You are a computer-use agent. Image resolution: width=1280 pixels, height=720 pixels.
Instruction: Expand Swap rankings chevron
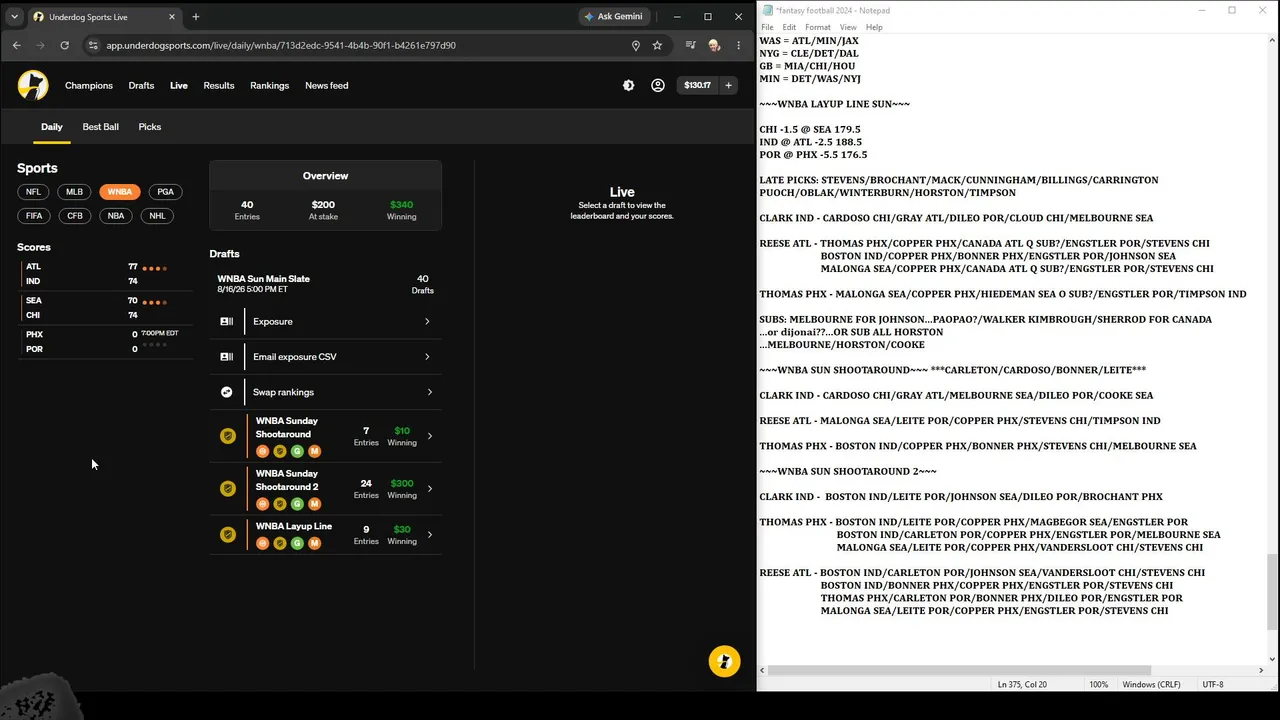click(x=429, y=392)
